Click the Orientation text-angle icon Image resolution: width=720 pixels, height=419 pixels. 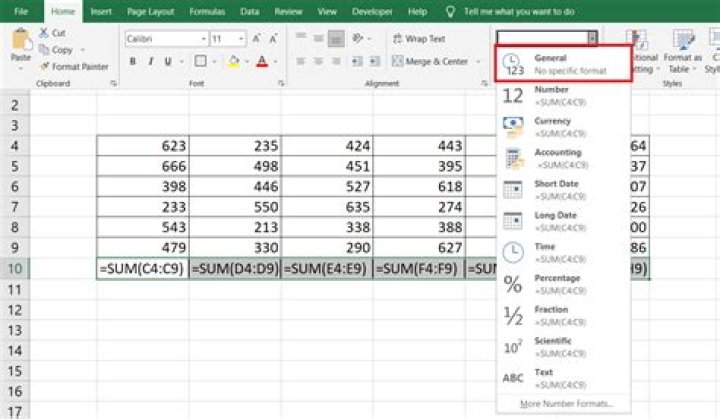(x=358, y=39)
